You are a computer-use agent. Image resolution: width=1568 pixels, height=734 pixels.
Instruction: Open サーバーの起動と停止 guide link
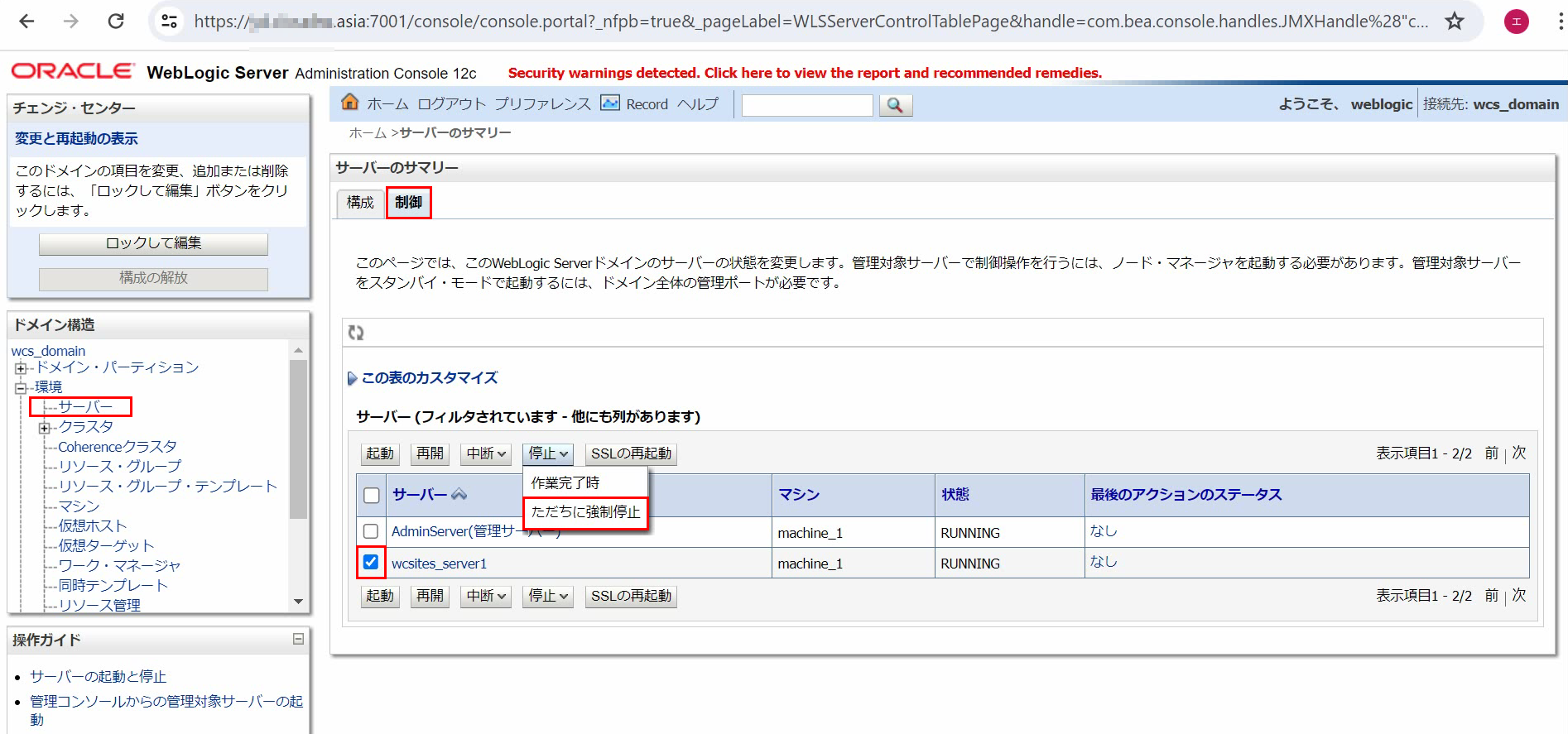99,677
